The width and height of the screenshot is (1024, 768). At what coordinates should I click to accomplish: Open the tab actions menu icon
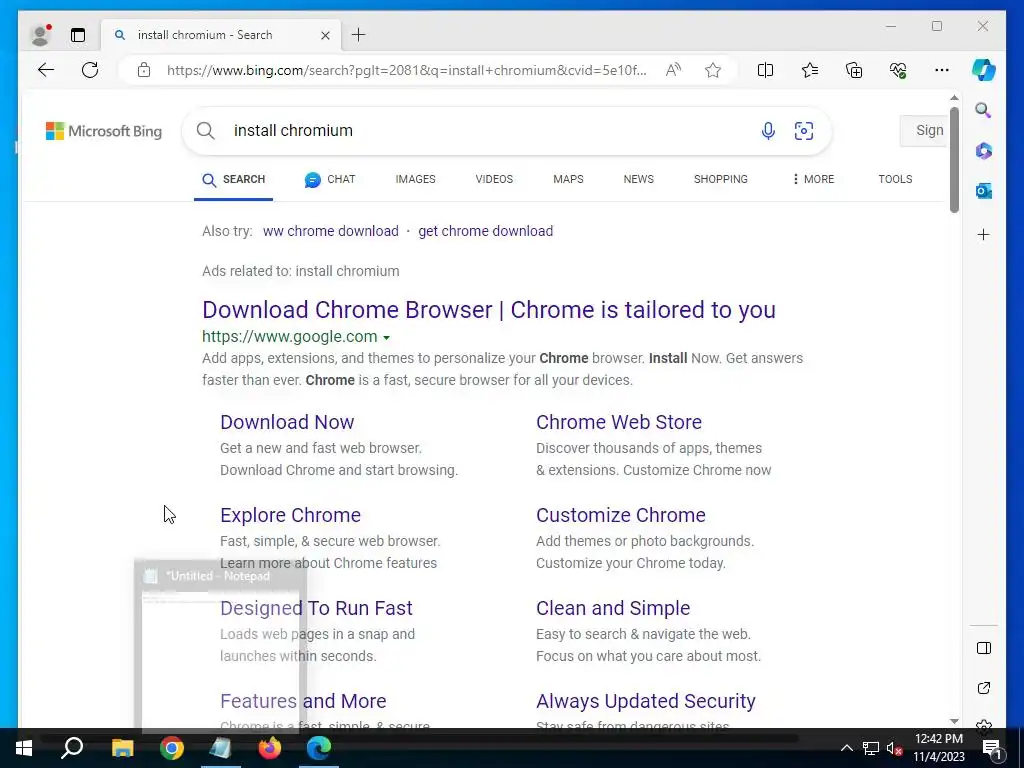pyautogui.click(x=78, y=35)
